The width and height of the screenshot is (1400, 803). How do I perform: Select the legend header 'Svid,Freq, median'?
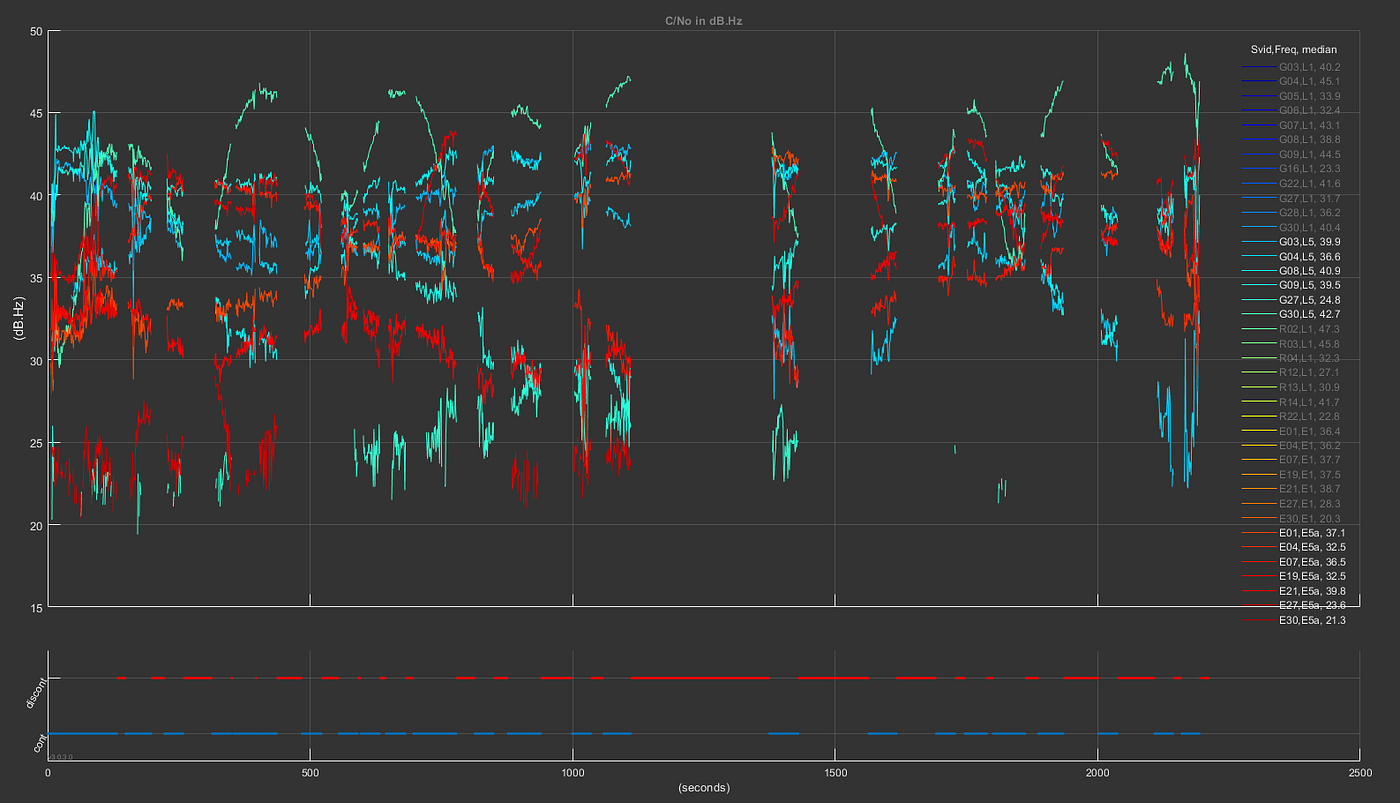click(x=1294, y=49)
